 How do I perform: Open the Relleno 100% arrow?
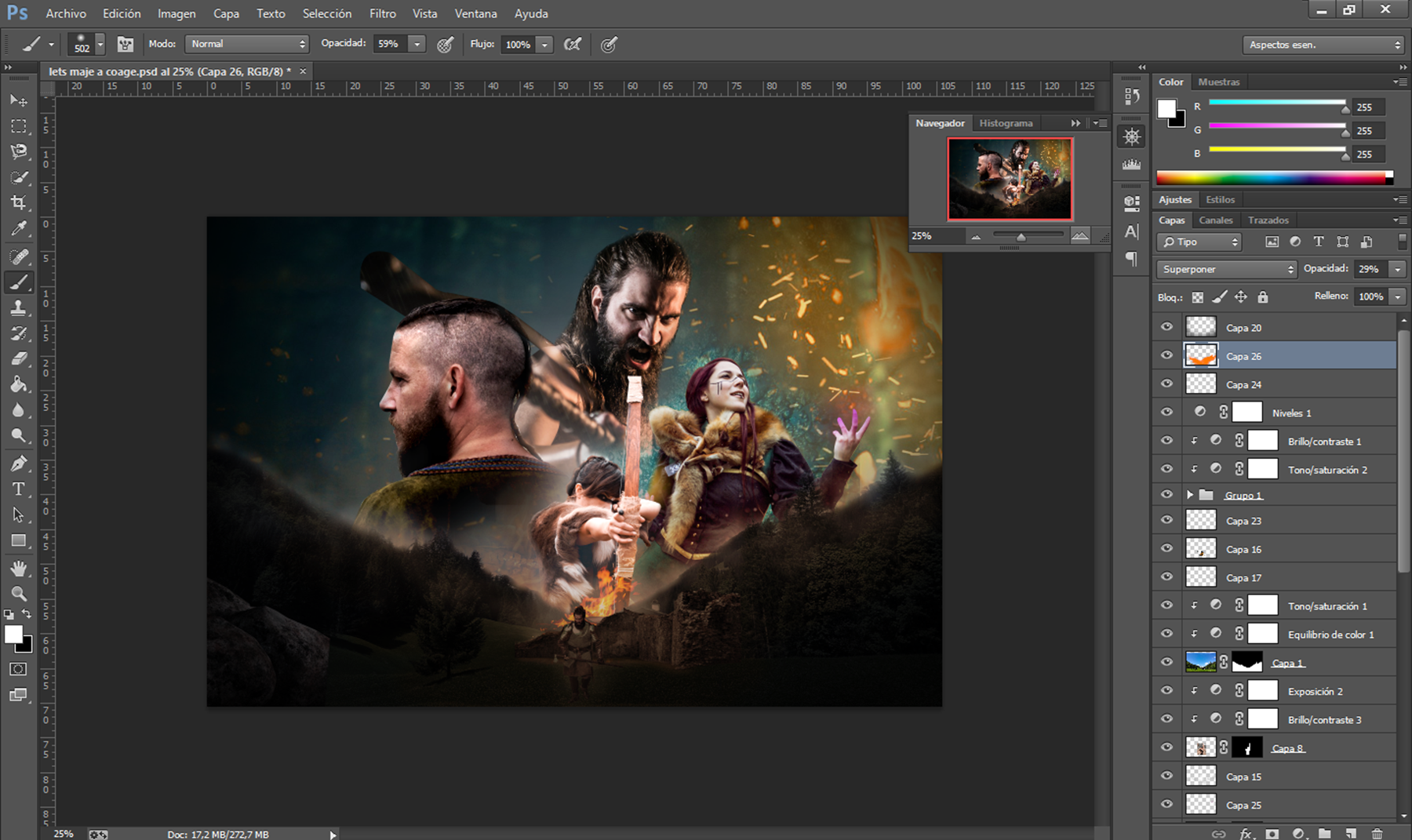click(1397, 296)
